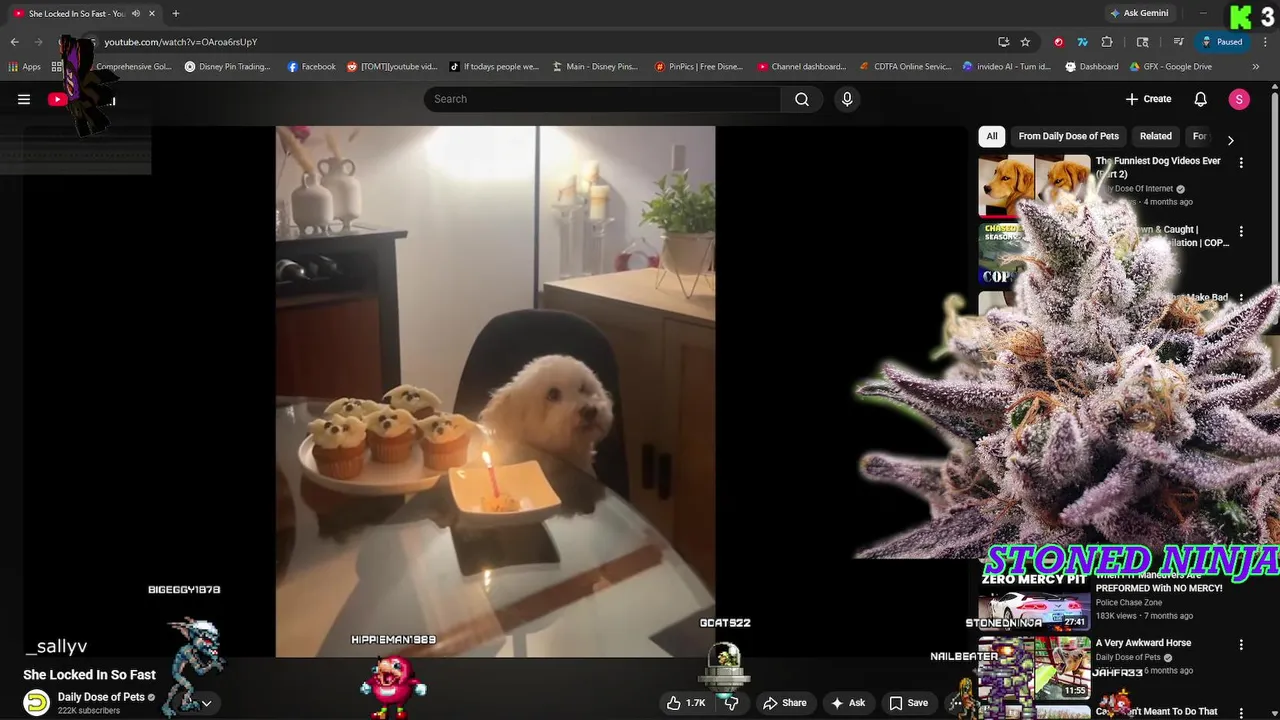The height and width of the screenshot is (720, 1280).
Task: Click the install/cast icon in address bar
Action: (x=1003, y=42)
